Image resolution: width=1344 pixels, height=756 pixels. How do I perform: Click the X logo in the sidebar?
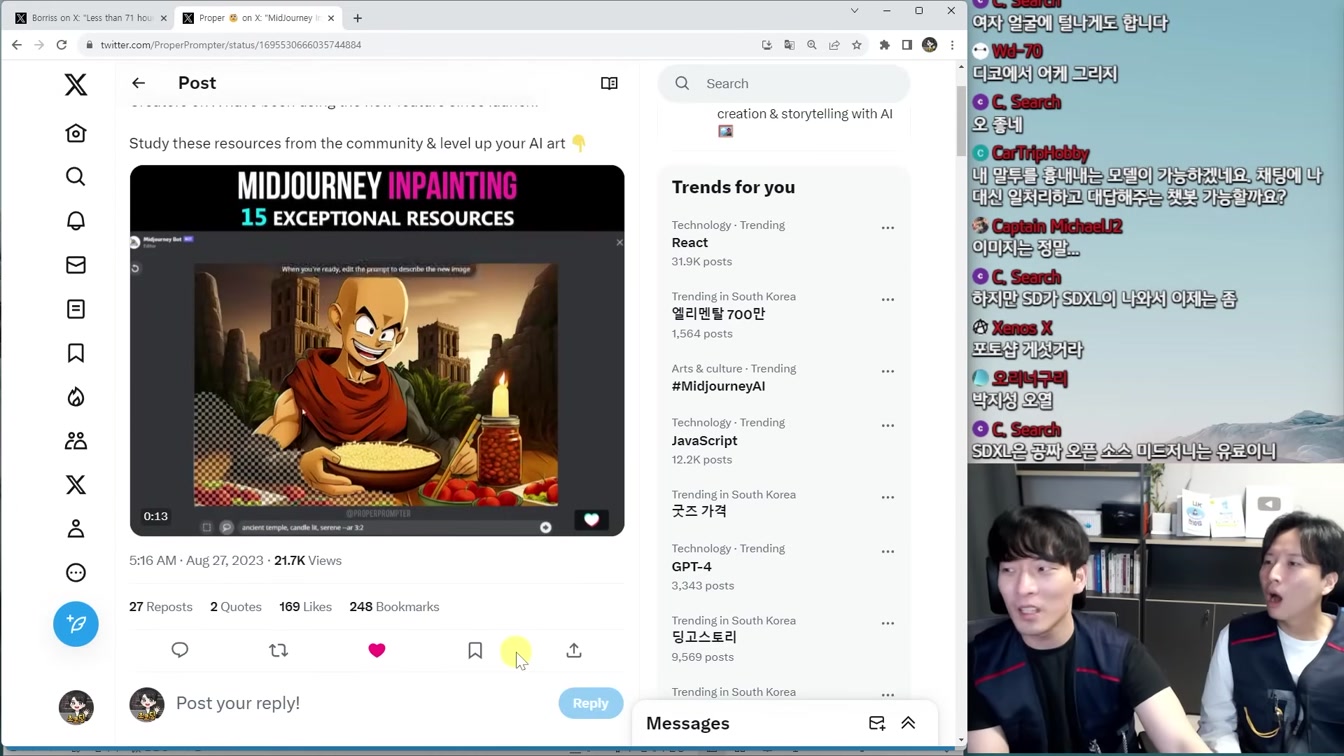coord(76,84)
